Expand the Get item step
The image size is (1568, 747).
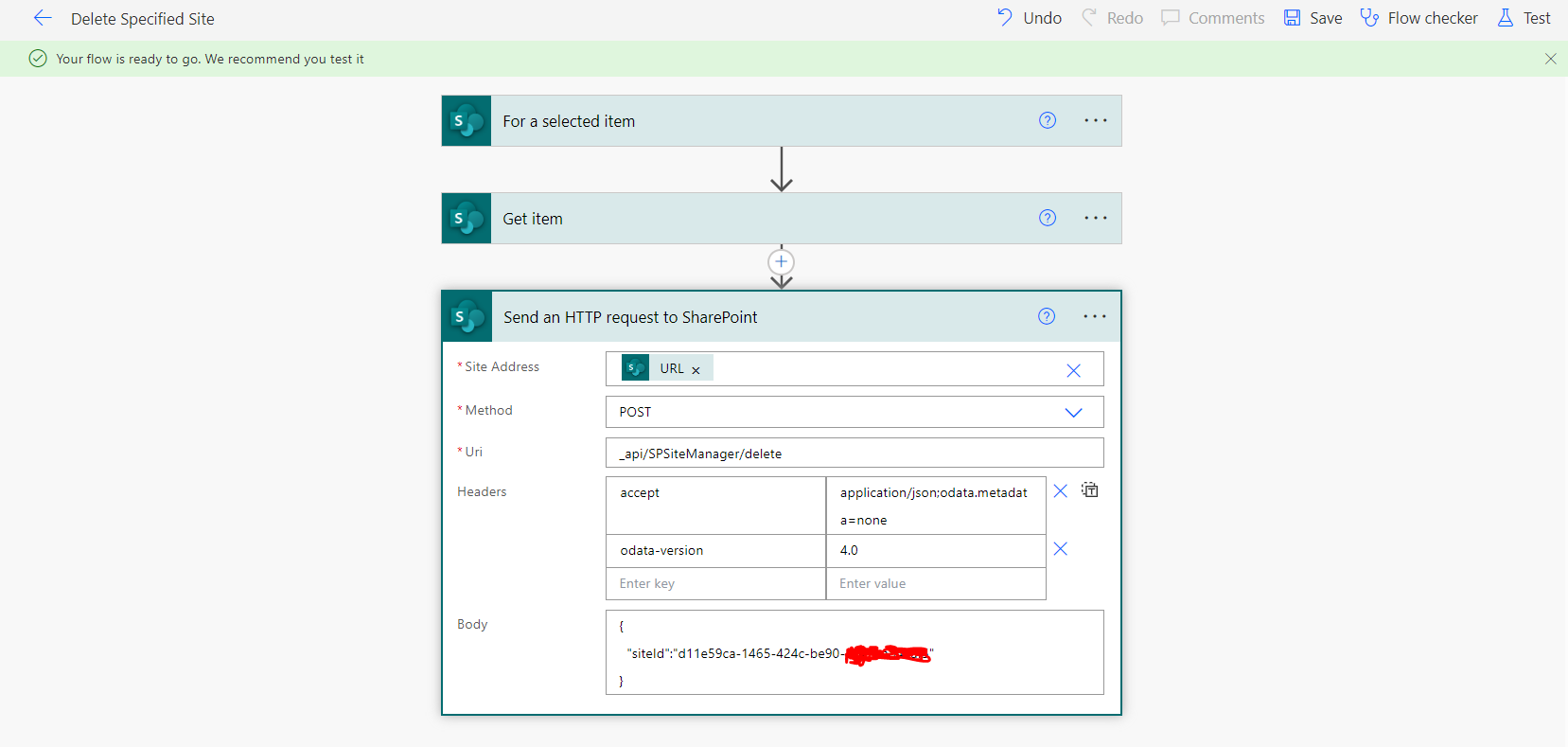781,218
